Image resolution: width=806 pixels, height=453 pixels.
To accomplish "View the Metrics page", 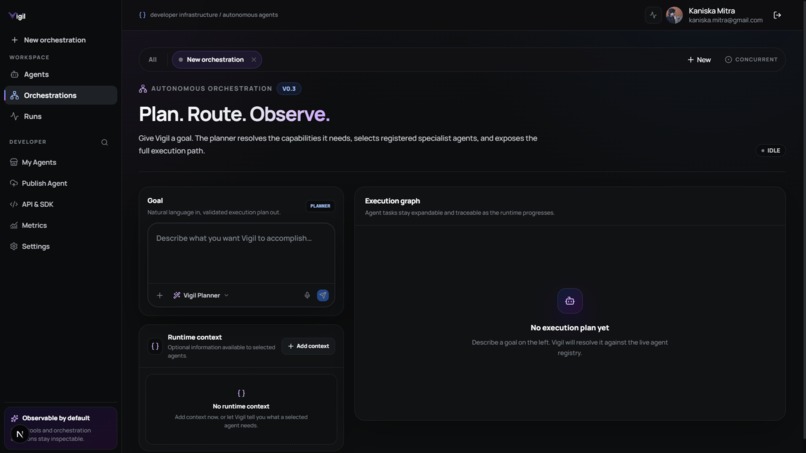I will coord(61,226).
